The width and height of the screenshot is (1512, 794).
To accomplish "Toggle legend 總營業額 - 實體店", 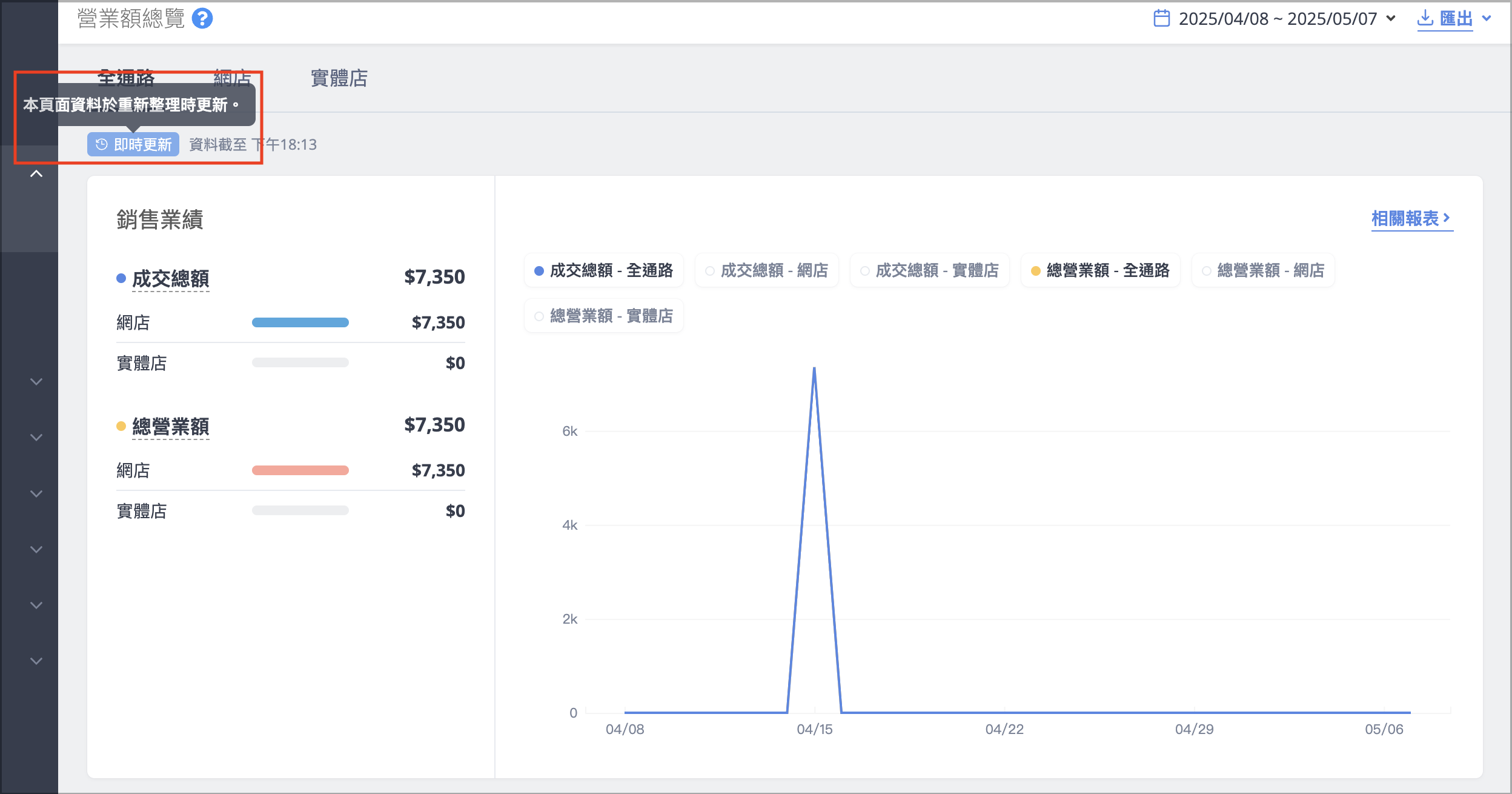I will (x=604, y=316).
